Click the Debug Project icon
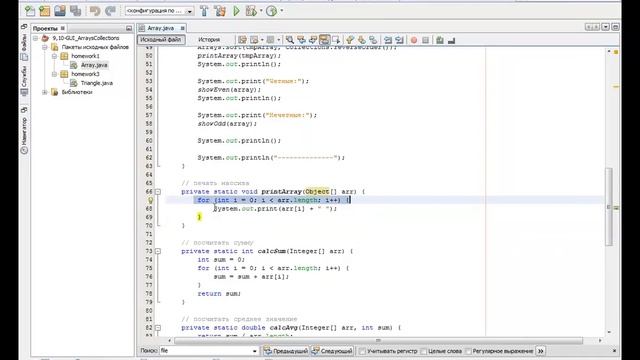640x360 pixels. coord(251,11)
